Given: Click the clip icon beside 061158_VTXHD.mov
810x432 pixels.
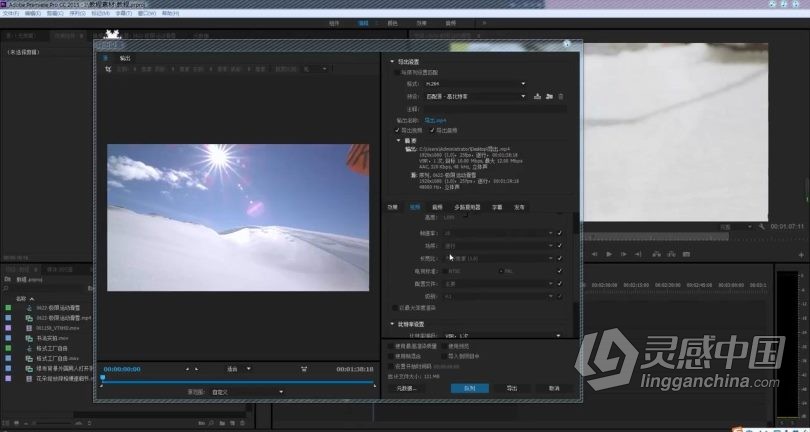Looking at the screenshot, I should [29, 328].
